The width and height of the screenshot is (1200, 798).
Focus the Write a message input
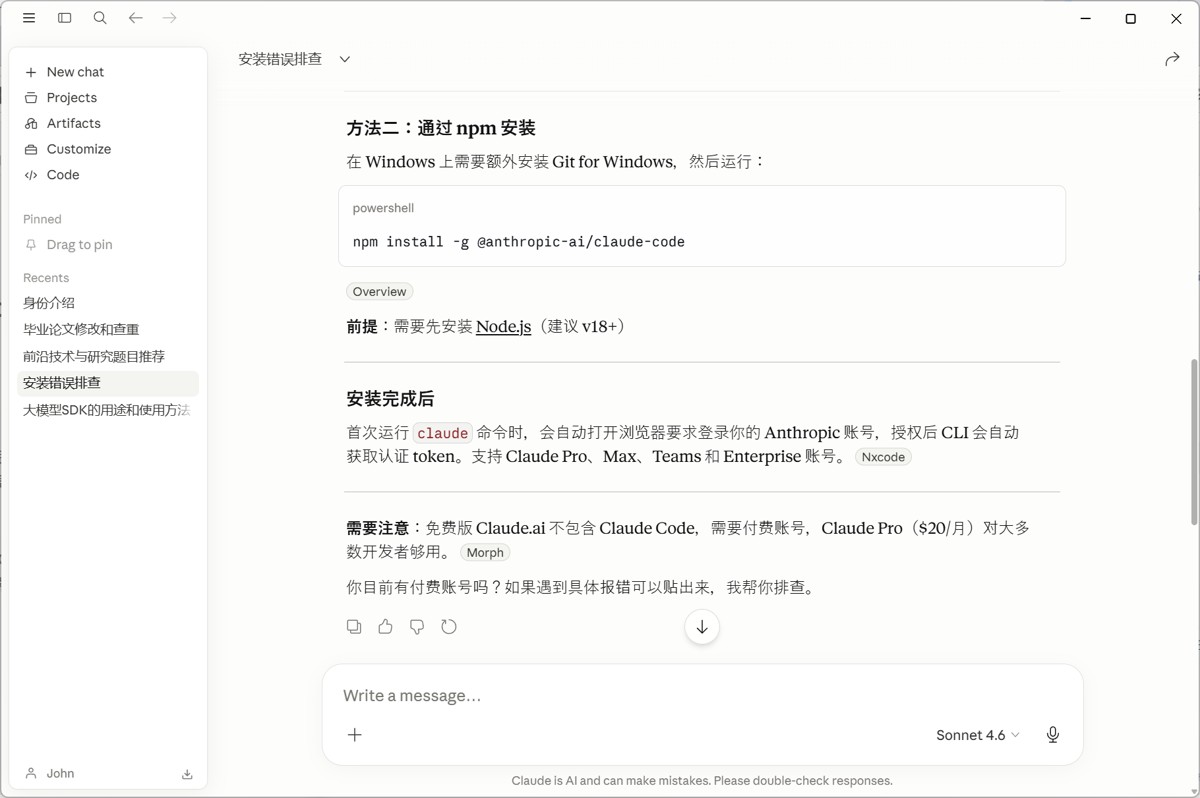[702, 696]
